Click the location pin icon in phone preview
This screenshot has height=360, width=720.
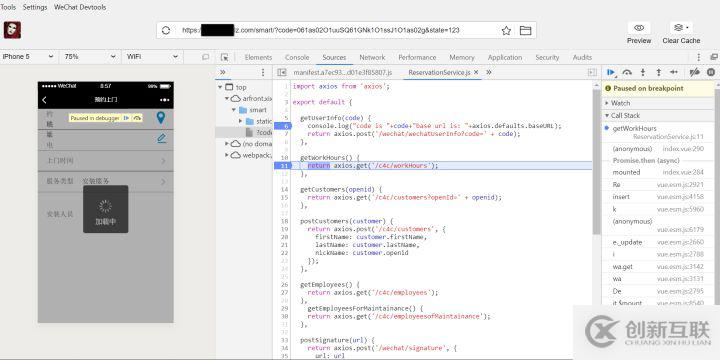(x=160, y=118)
